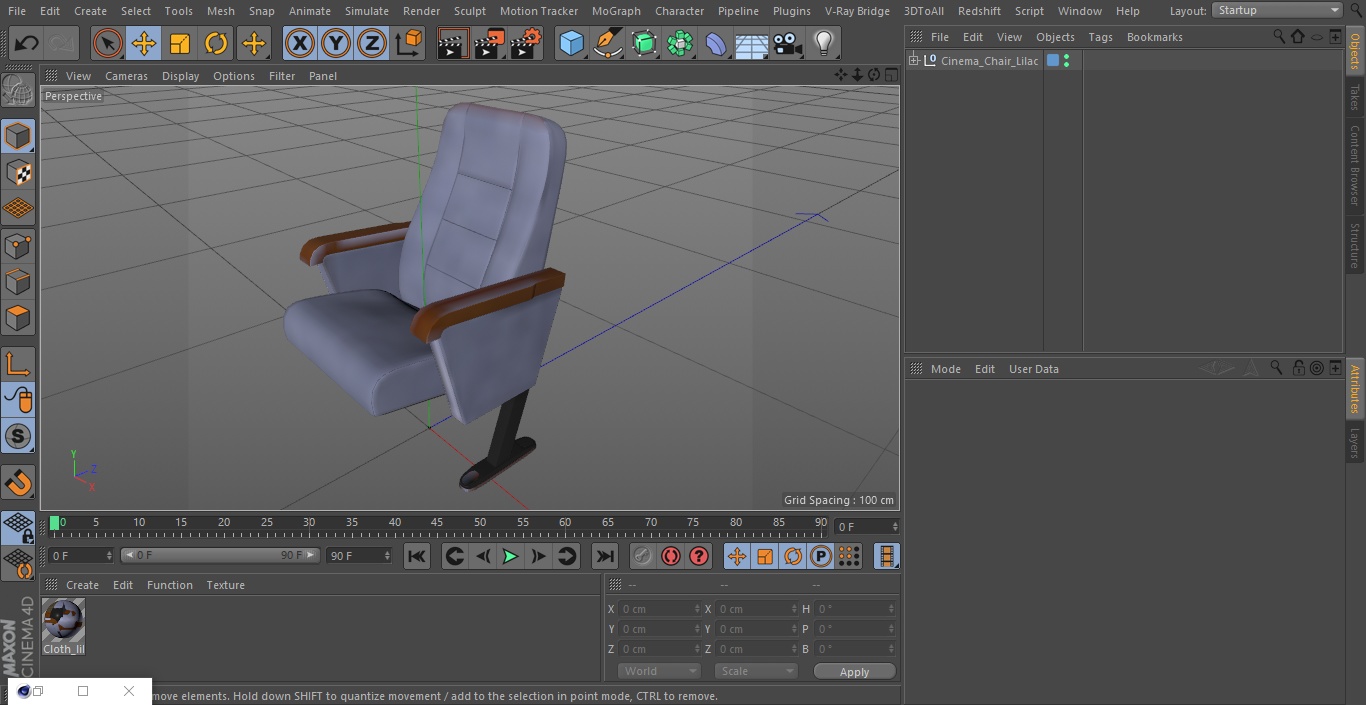The height and width of the screenshot is (705, 1366).
Task: Open the Content Browser side tab
Action: click(1355, 165)
